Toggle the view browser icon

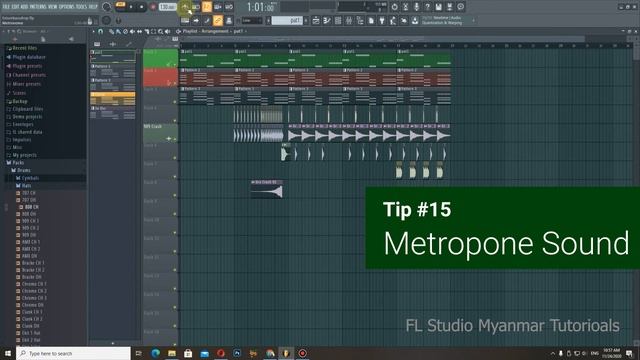click(x=360, y=20)
